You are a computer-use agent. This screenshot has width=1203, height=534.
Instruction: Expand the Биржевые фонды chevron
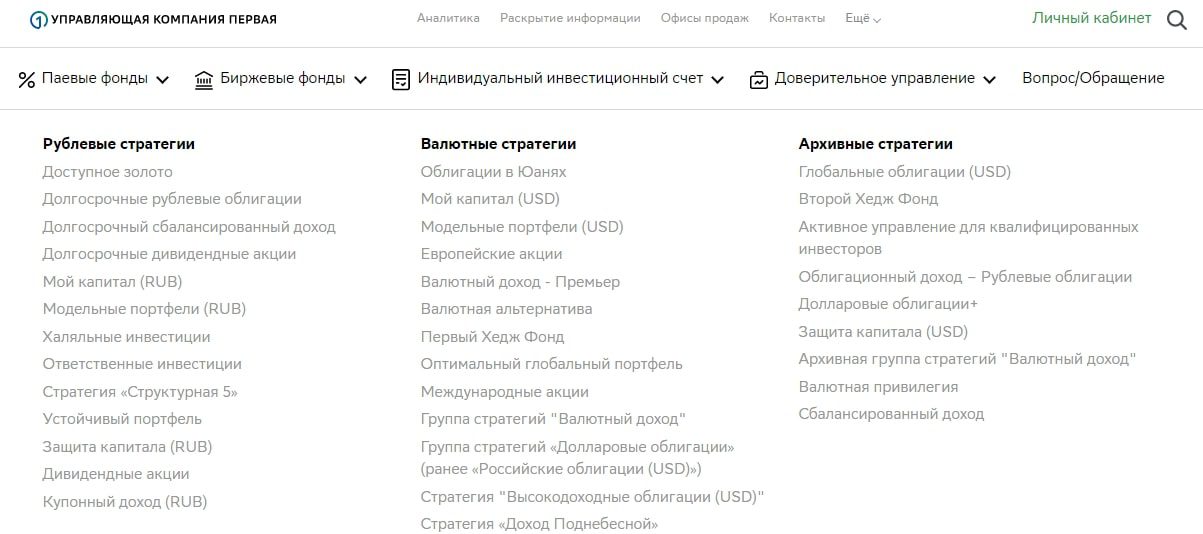[360, 80]
